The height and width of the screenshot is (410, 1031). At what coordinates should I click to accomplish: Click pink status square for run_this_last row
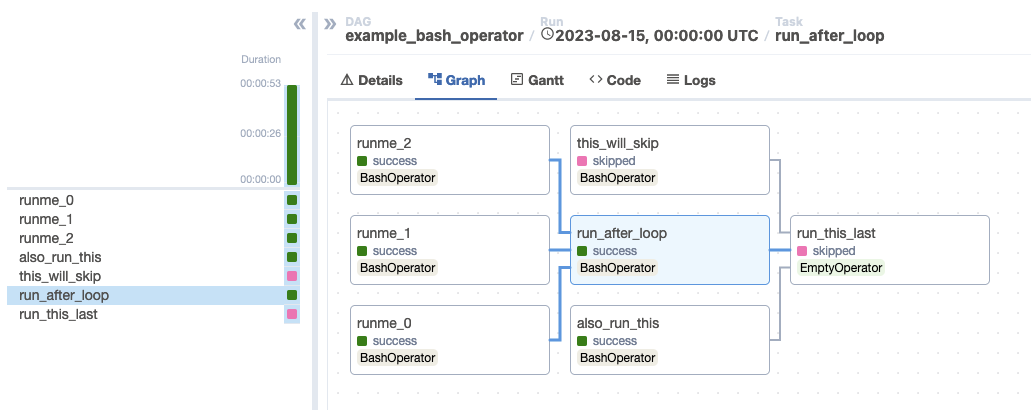point(292,314)
